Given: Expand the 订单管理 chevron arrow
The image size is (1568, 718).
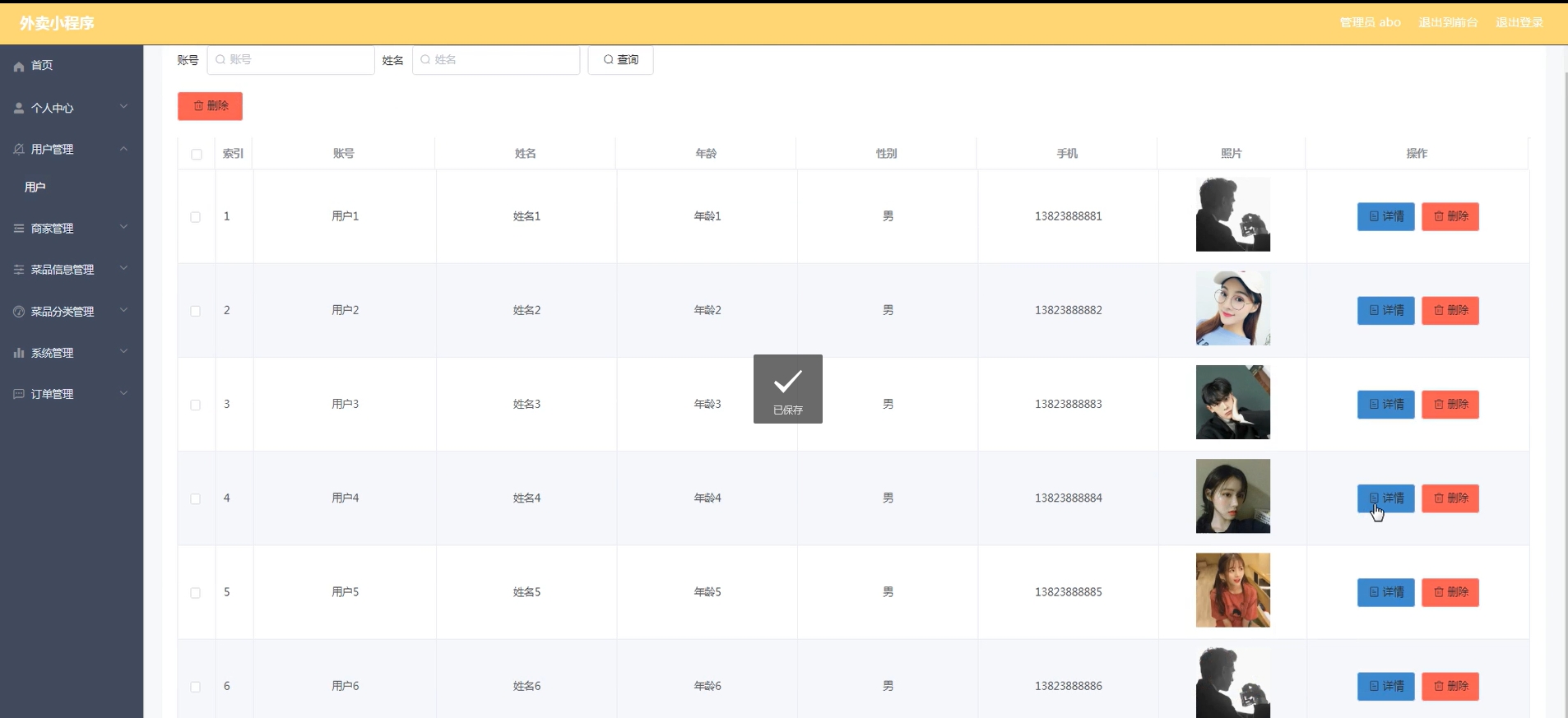Looking at the screenshot, I should click(123, 393).
